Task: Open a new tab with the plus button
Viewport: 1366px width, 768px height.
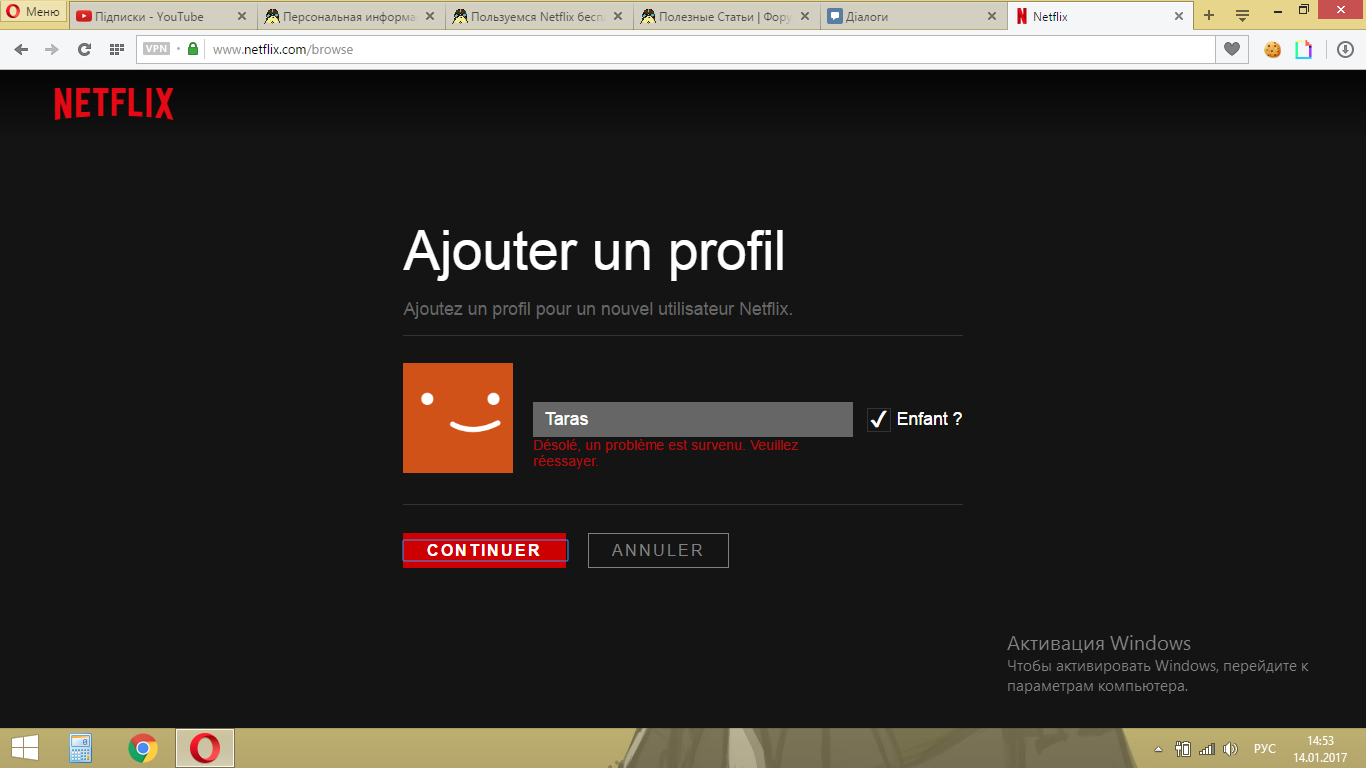Action: [1209, 16]
